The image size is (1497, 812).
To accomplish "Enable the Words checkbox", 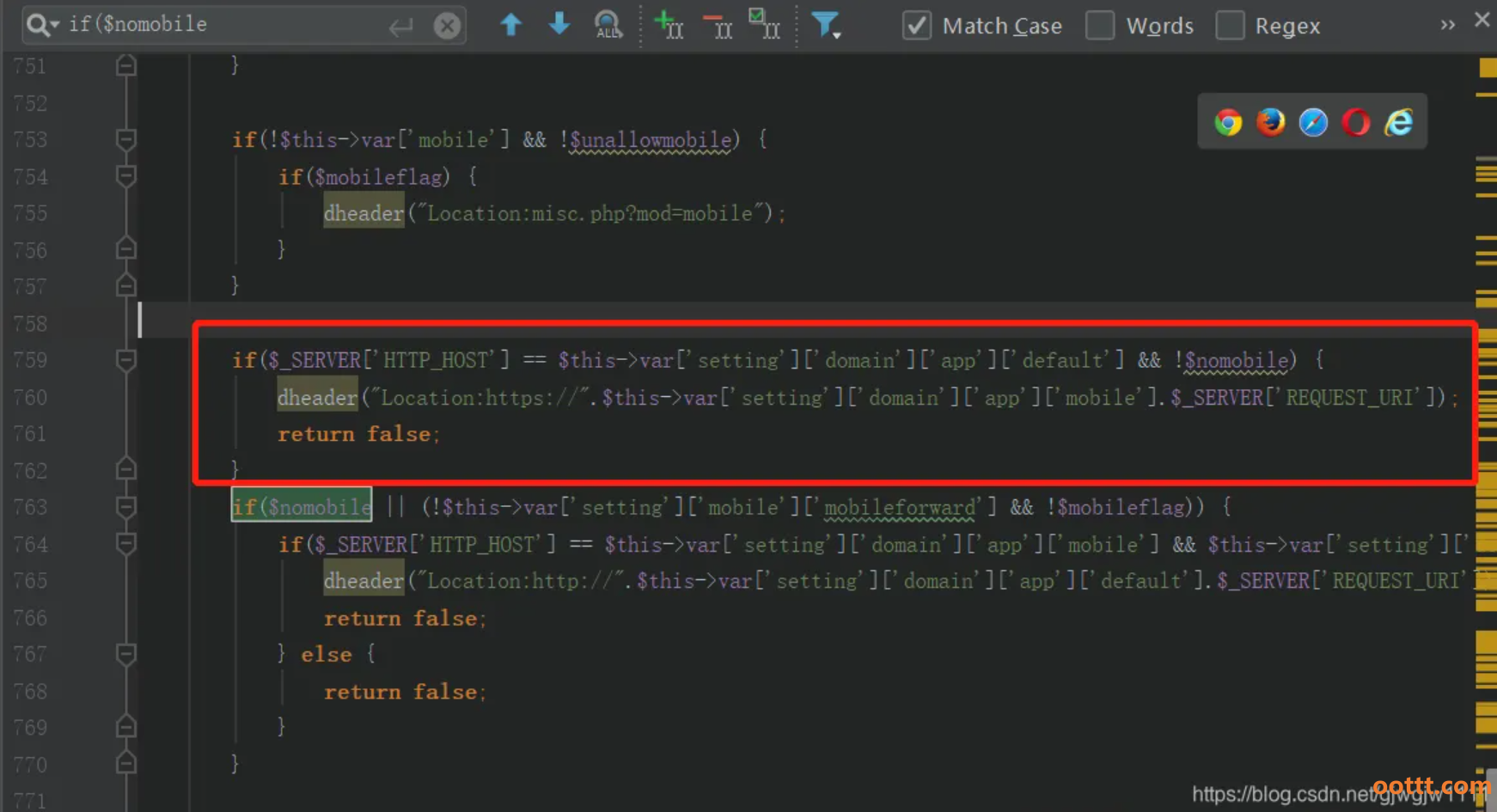I will pos(1100,26).
